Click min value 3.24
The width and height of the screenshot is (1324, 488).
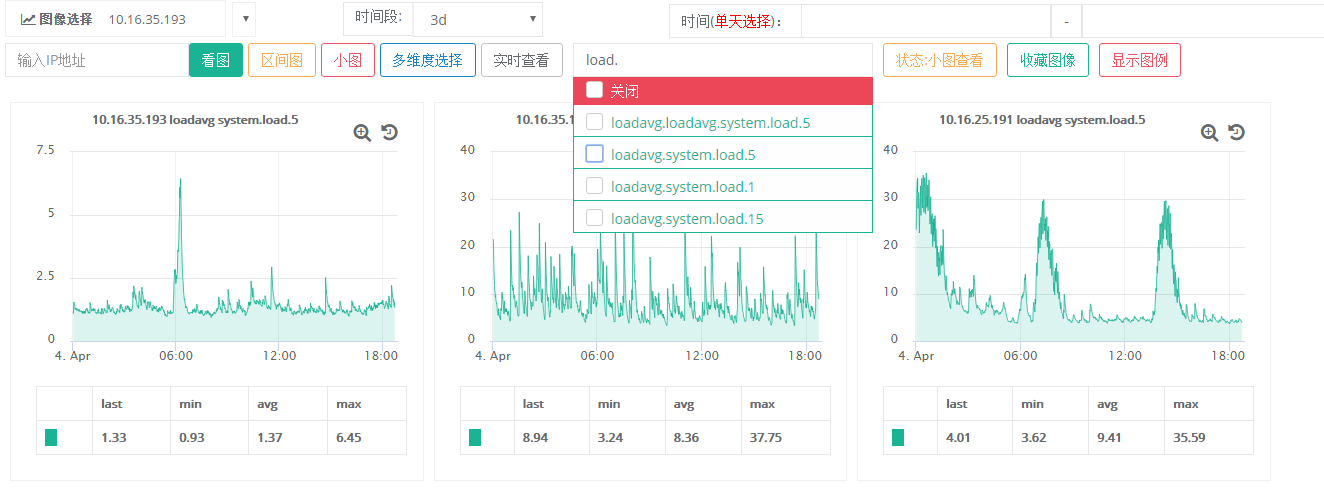point(611,437)
